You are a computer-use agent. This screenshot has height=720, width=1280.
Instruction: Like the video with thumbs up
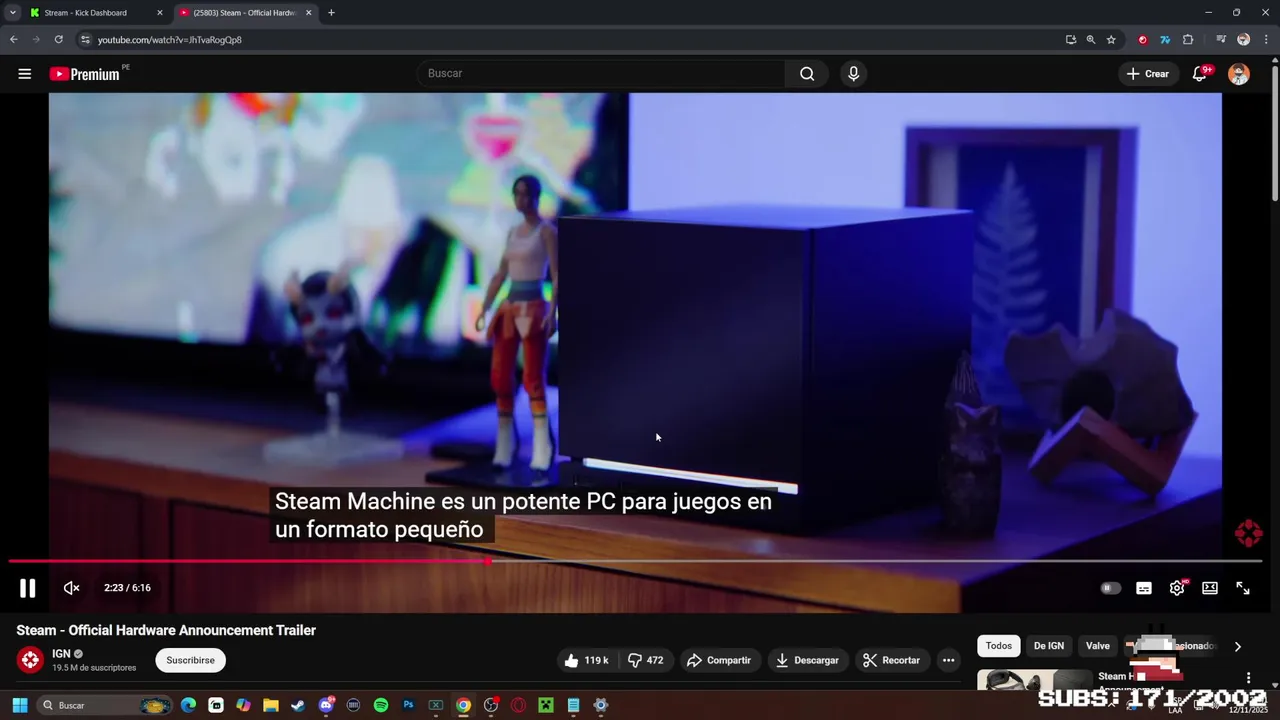tap(586, 660)
